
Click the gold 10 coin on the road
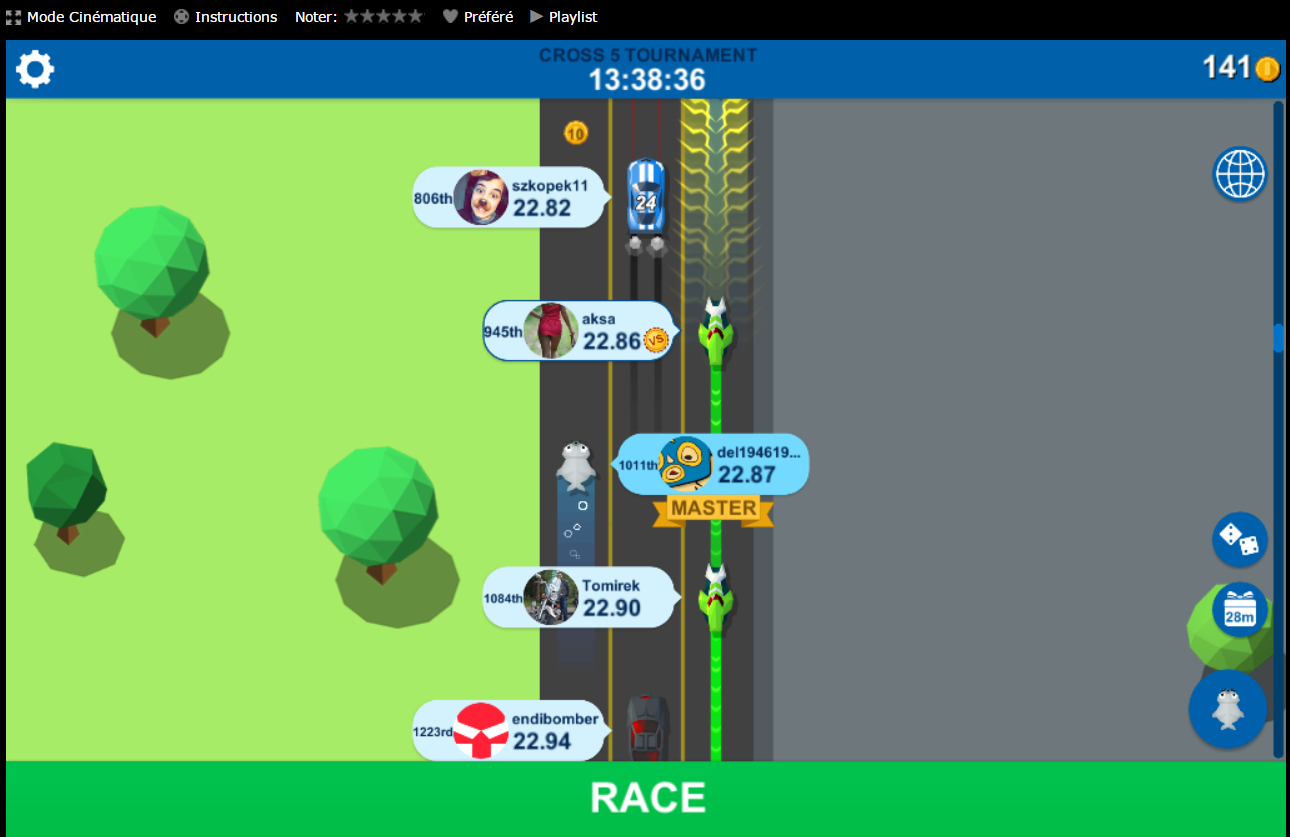(575, 132)
